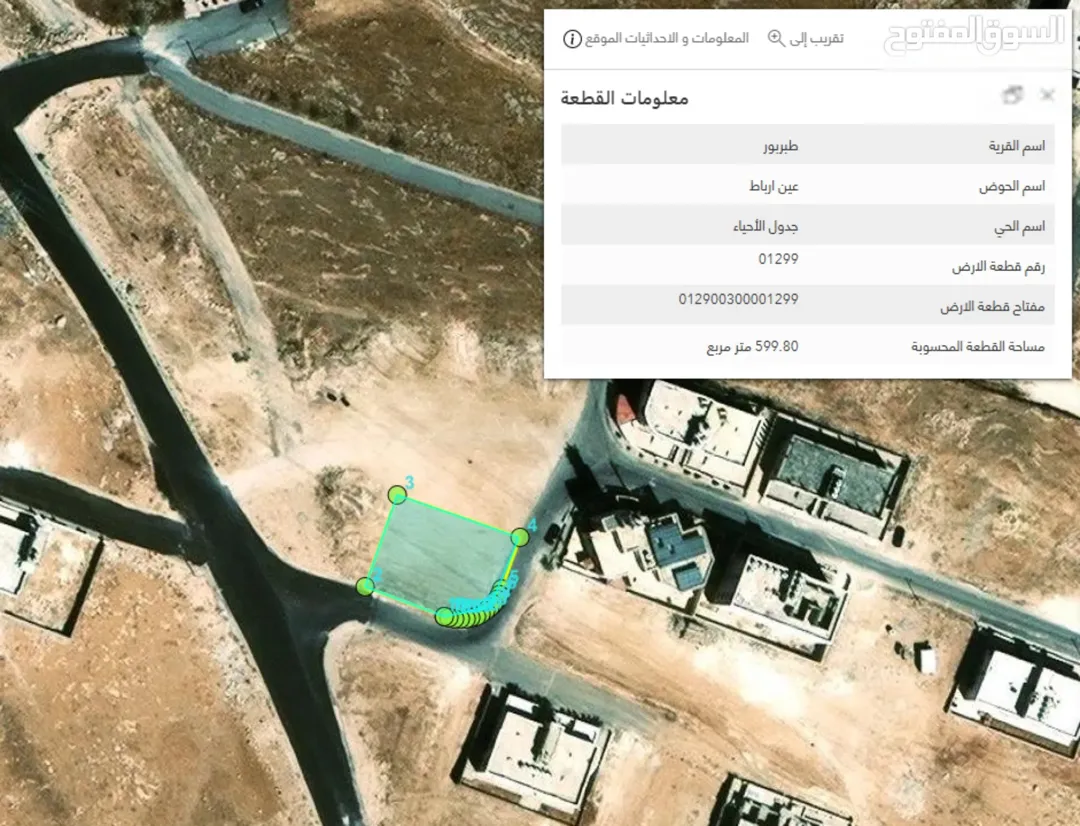Click the zoom-in magnifier icon

point(776,39)
